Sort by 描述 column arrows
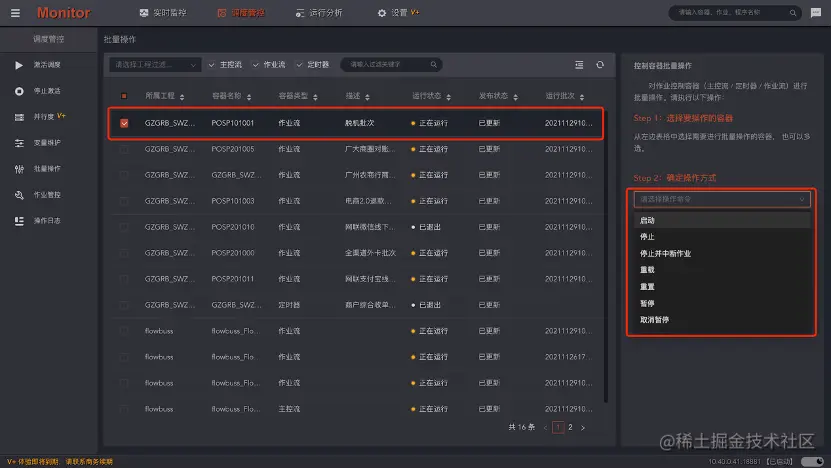Screen dimensions: 832x468 (367, 97)
